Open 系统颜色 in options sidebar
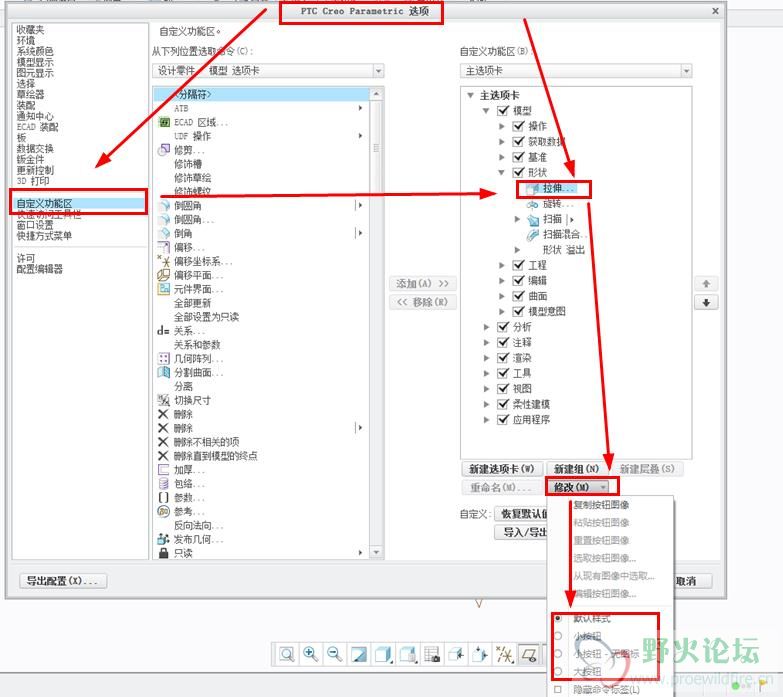 coord(35,51)
